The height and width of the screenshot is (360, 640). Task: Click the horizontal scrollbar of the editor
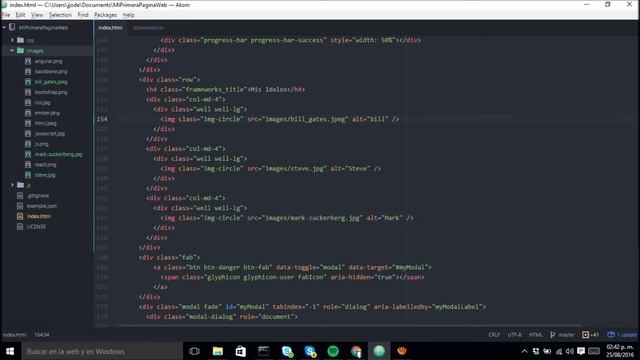[x=350, y=326]
